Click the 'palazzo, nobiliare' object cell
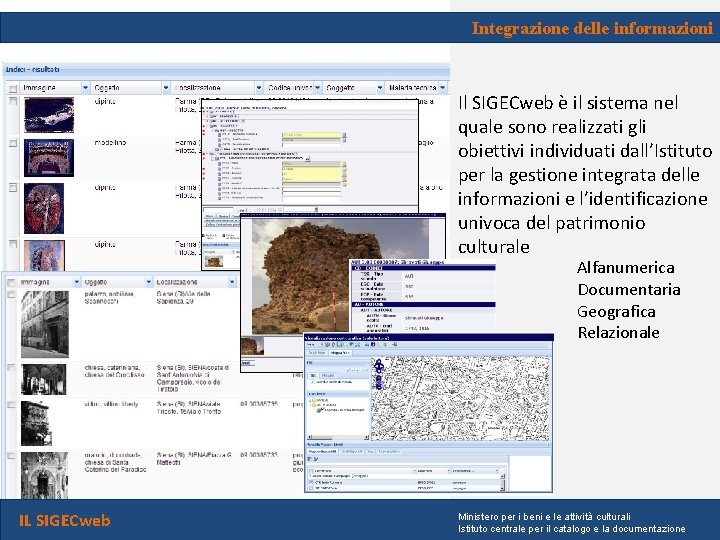The image size is (720, 540). [x=109, y=298]
